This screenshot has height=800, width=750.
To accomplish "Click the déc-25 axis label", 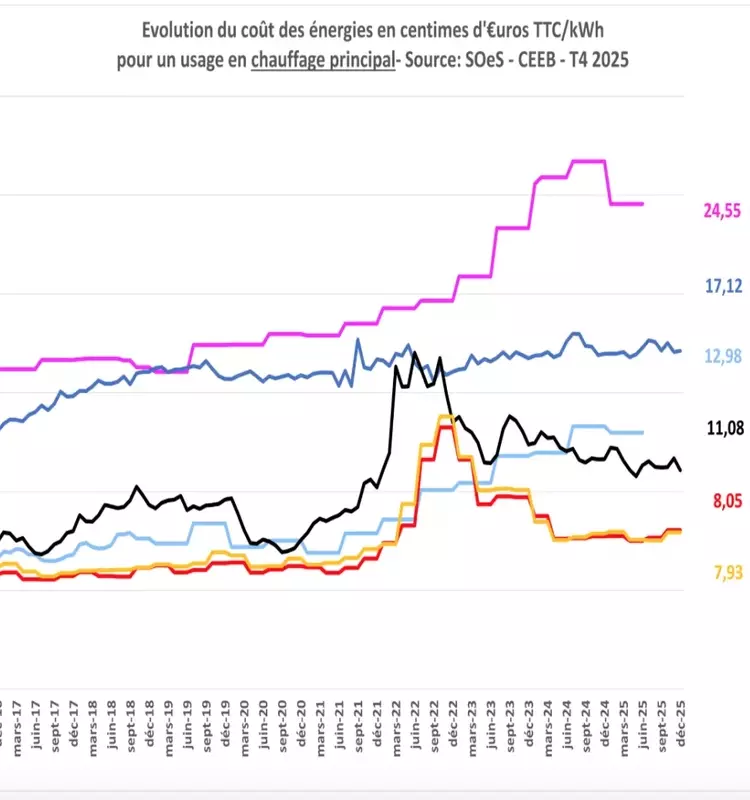I will click(x=681, y=719).
